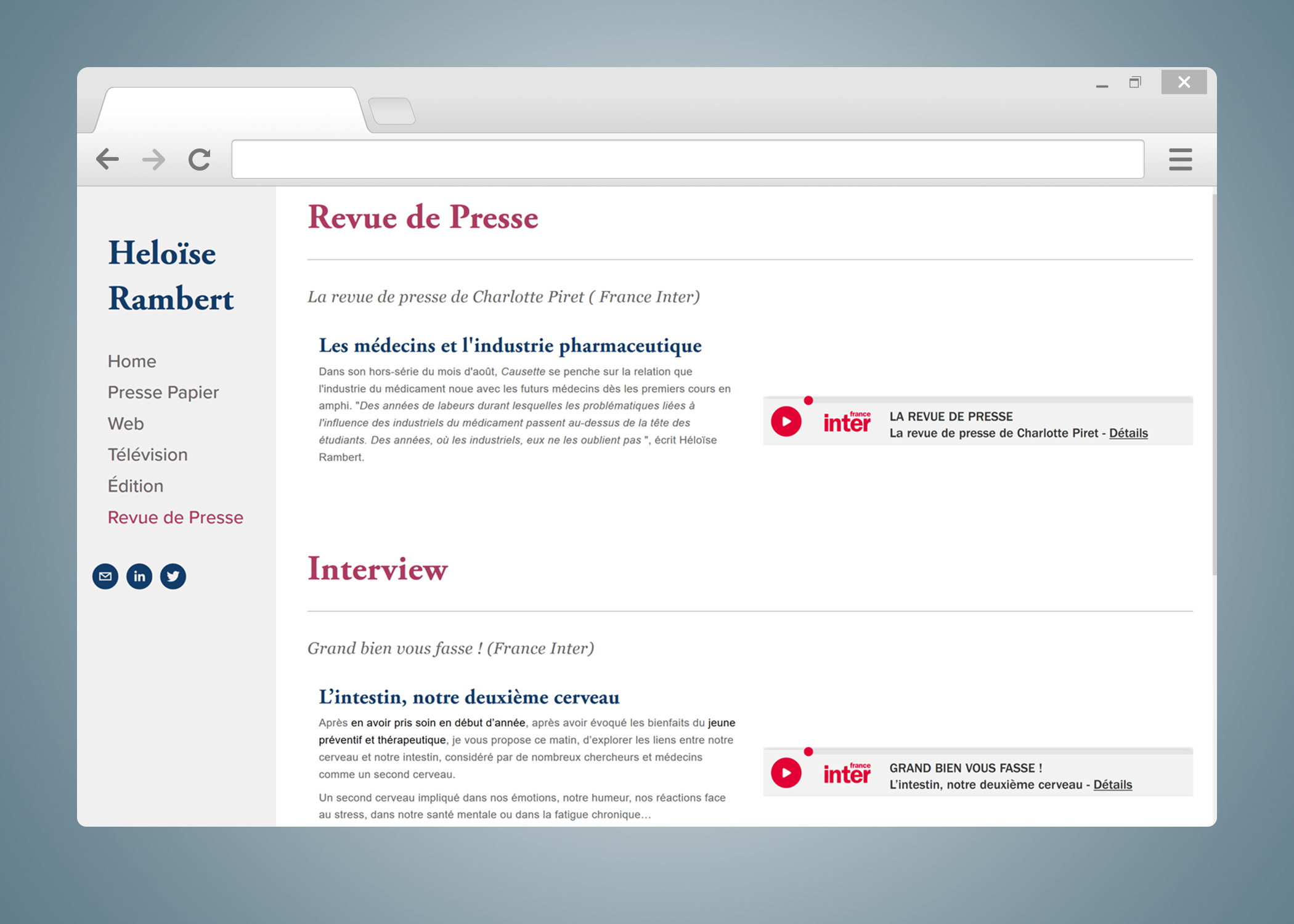
Task: Open the Web section in the sidebar
Action: pyautogui.click(x=126, y=424)
